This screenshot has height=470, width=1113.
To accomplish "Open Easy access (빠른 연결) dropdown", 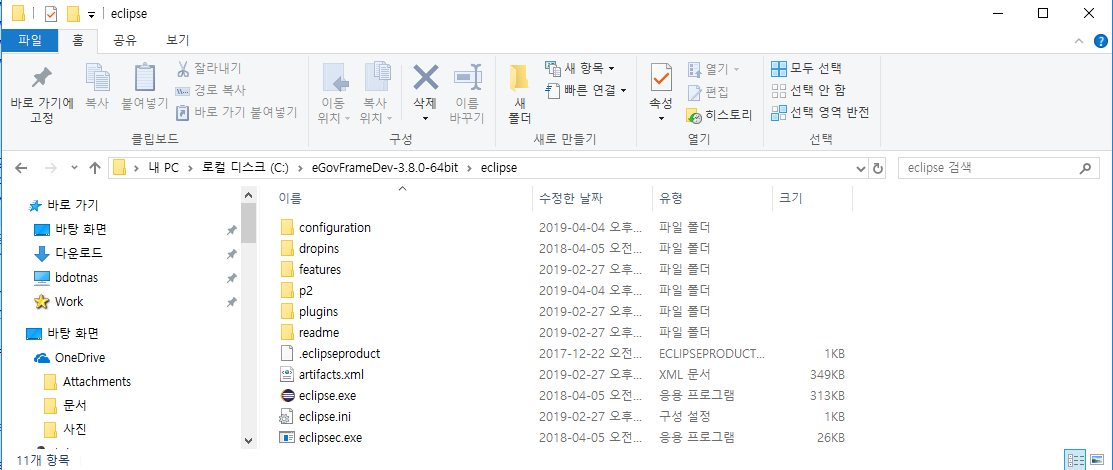I will coord(586,90).
